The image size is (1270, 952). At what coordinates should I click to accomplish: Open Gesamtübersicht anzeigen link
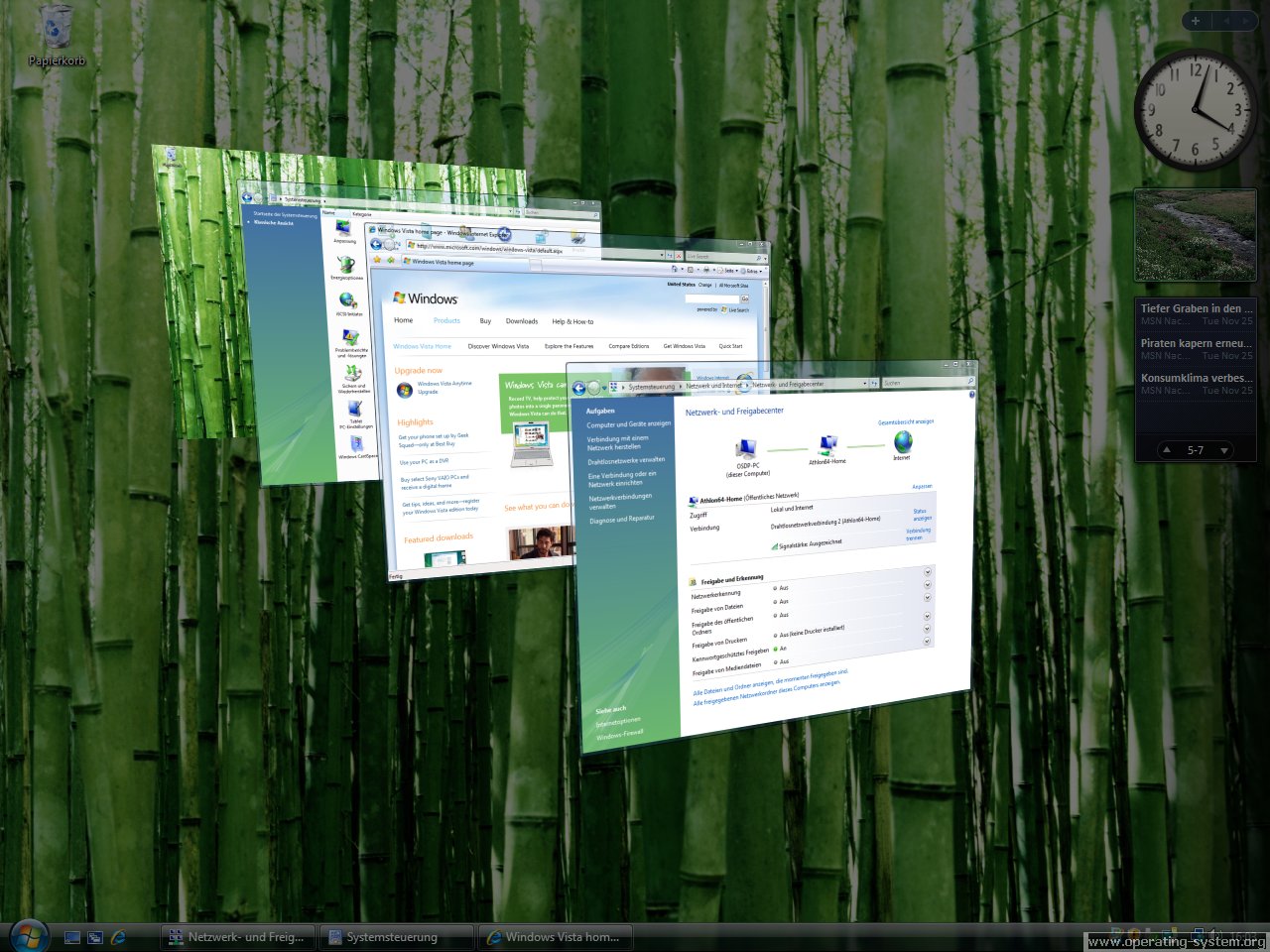tap(905, 421)
